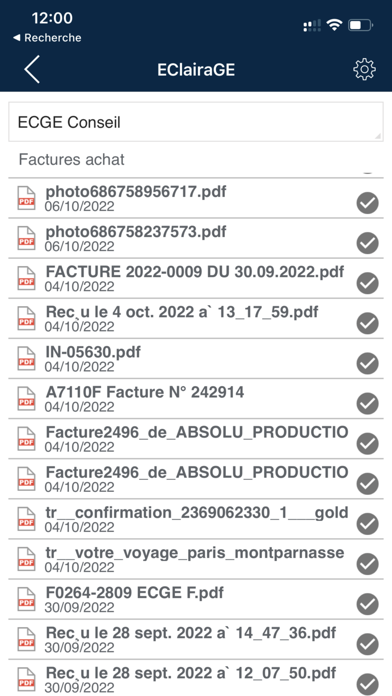Screen dimensions: 392x696
Task: Return to Recherche app in status bar
Action: coord(47,38)
